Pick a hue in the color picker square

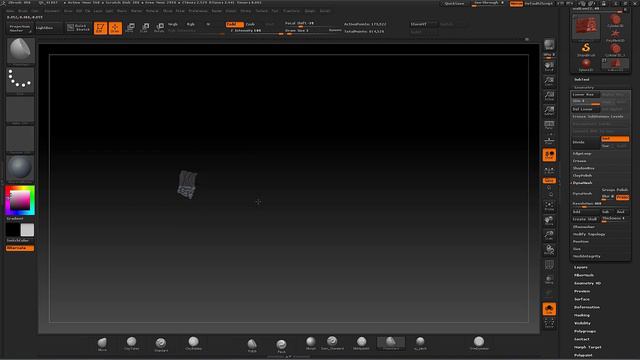coord(20,200)
